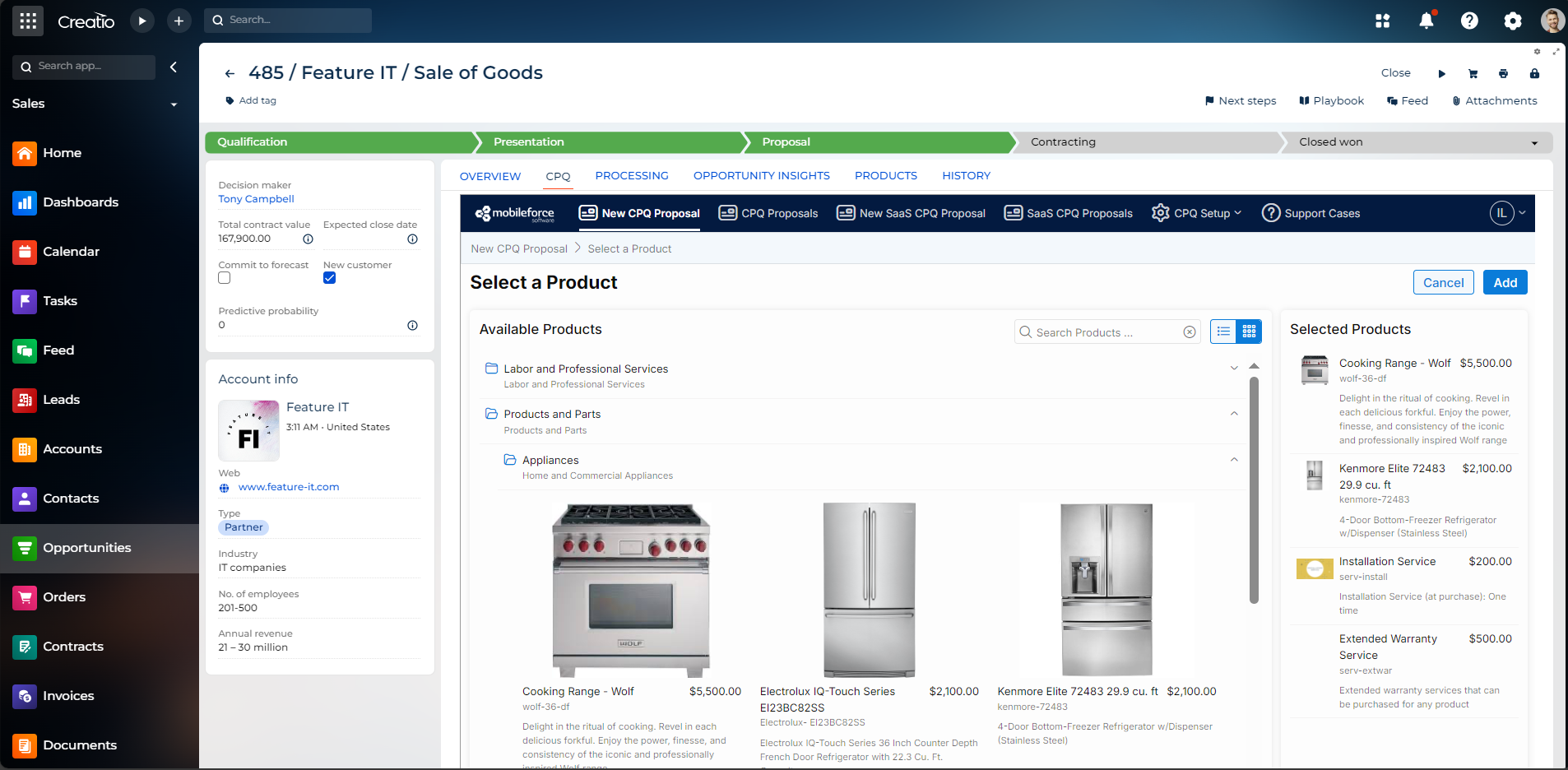This screenshot has height=770, width=1568.
Task: Open SaaS CPQ Proposals menu item
Action: coord(1069,213)
